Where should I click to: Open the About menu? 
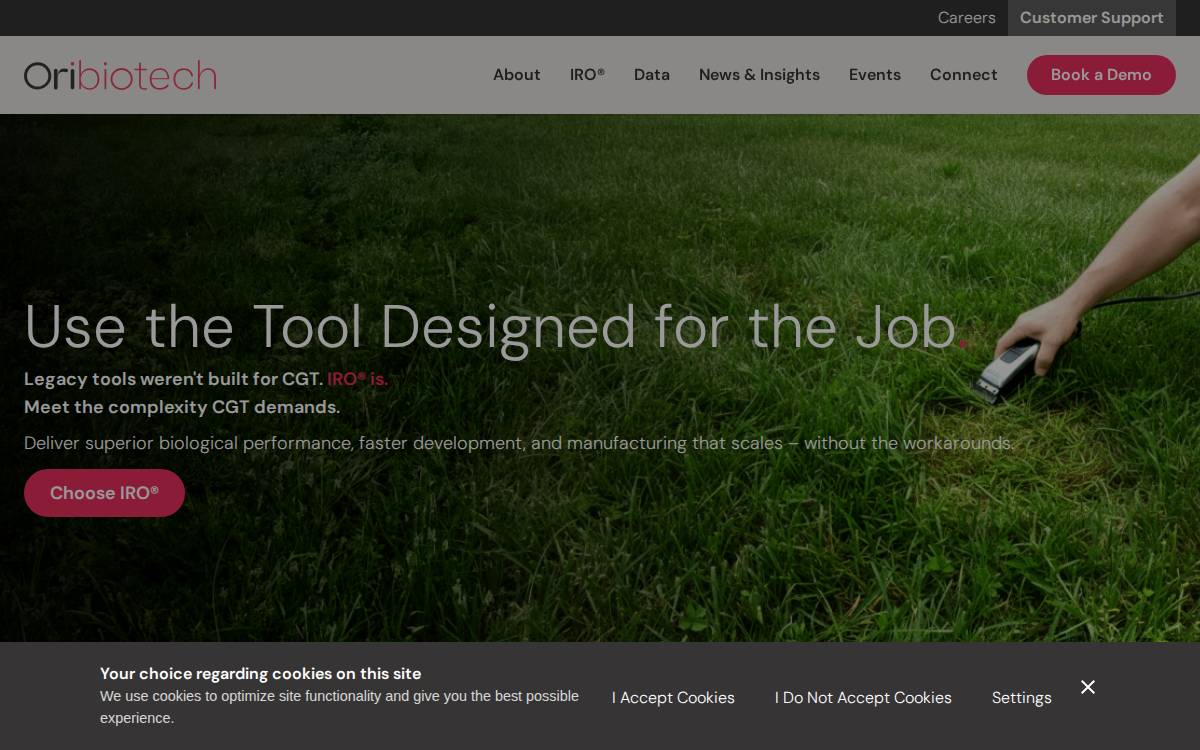[x=516, y=75]
